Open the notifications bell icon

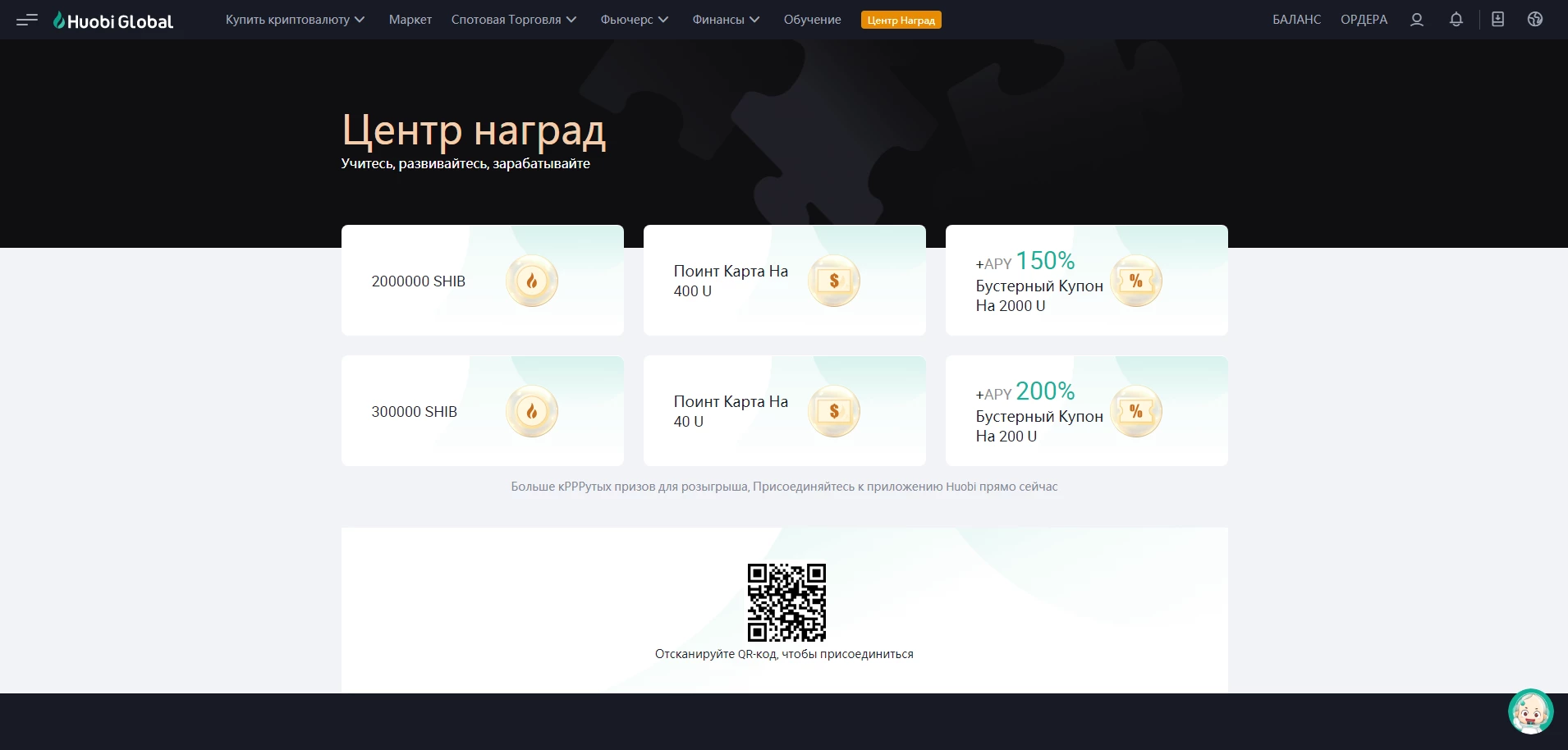pos(1456,20)
